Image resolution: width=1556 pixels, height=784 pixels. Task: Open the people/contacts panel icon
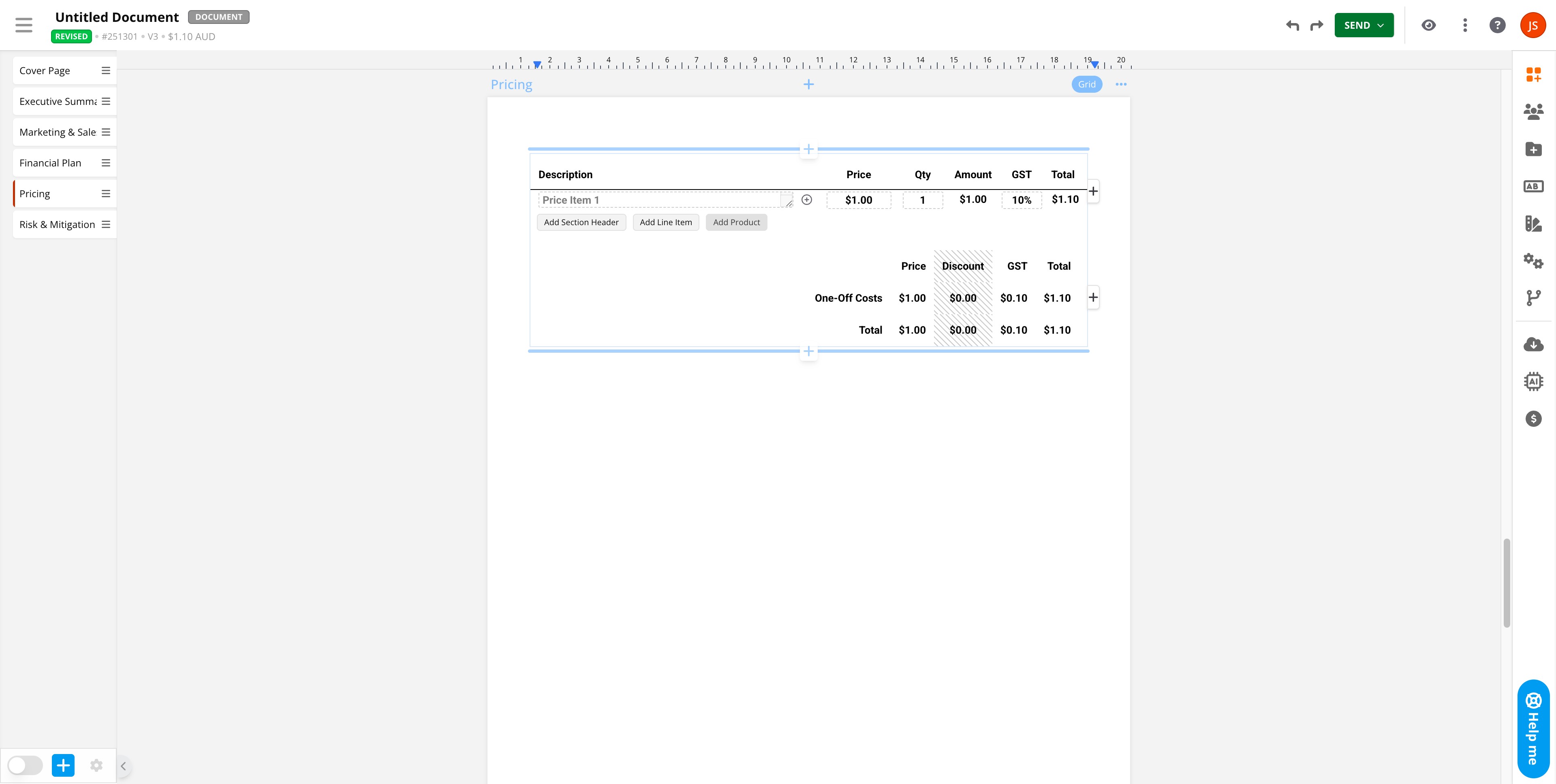tap(1533, 112)
